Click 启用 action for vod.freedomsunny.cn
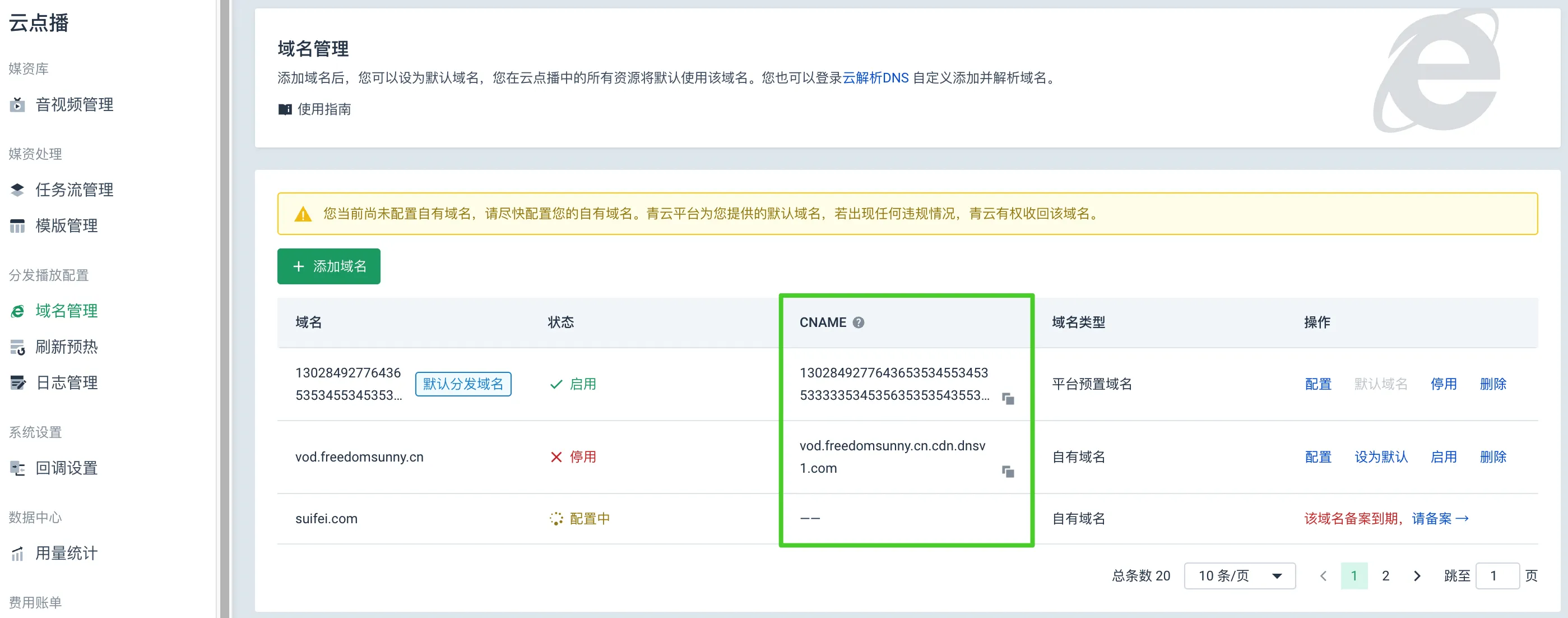 (x=1443, y=457)
